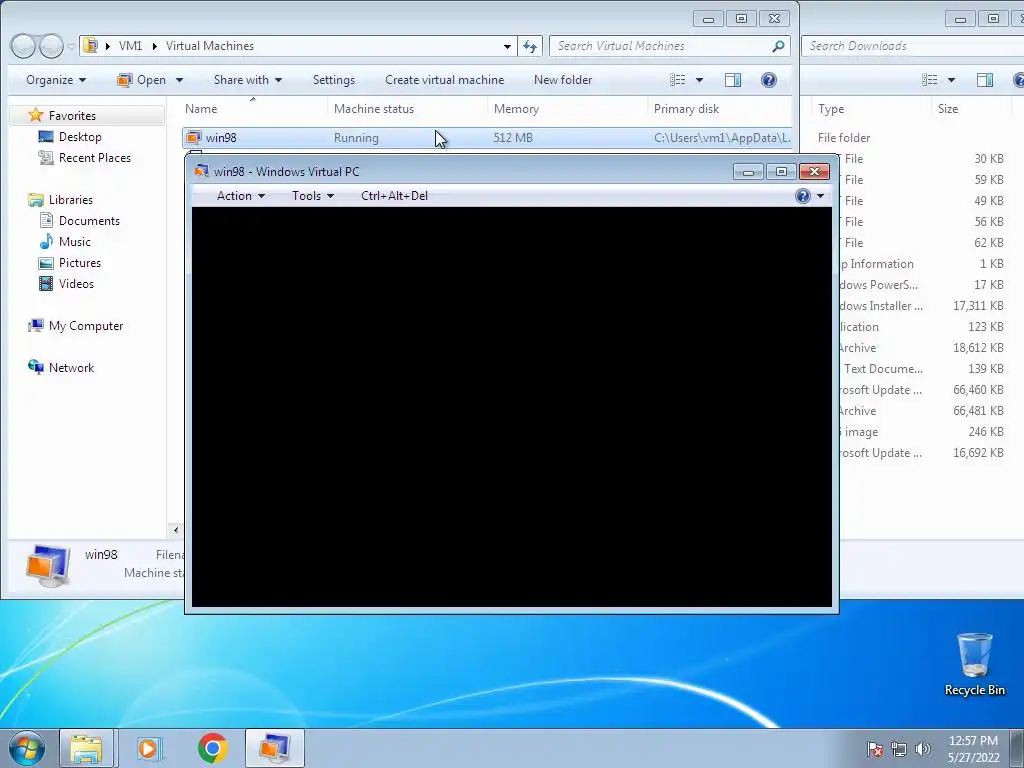Click the Search Downloads field
This screenshot has height=768, width=1024.
(913, 46)
